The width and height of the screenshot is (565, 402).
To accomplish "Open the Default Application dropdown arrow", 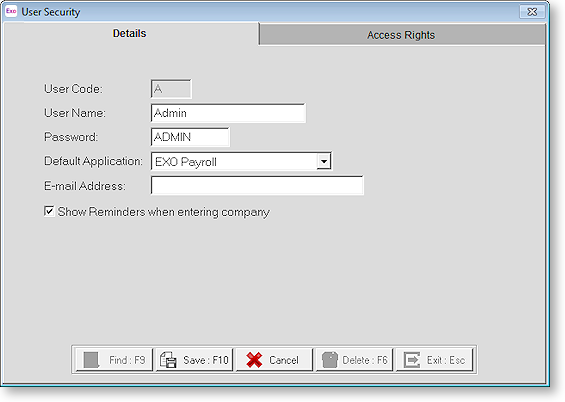I will point(324,161).
